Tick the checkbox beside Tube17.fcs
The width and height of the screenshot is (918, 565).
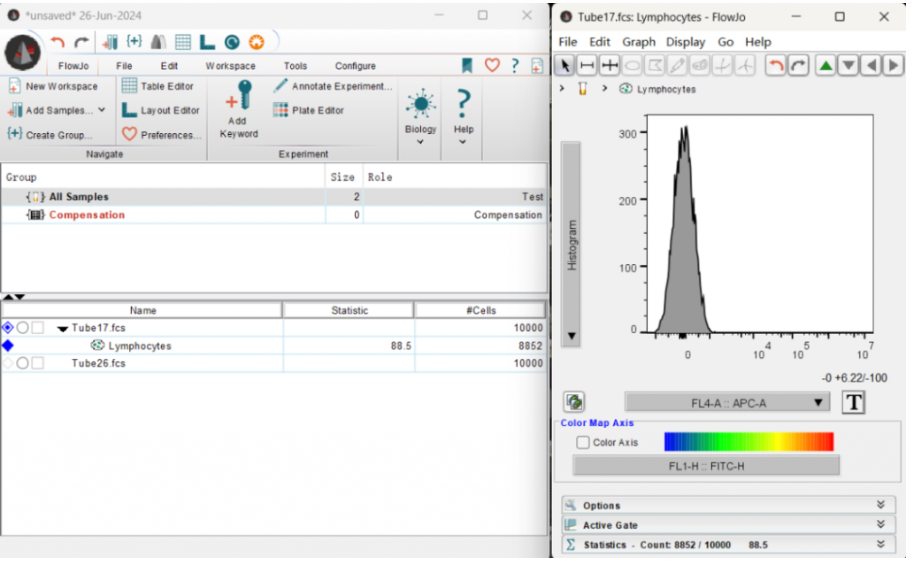37,328
